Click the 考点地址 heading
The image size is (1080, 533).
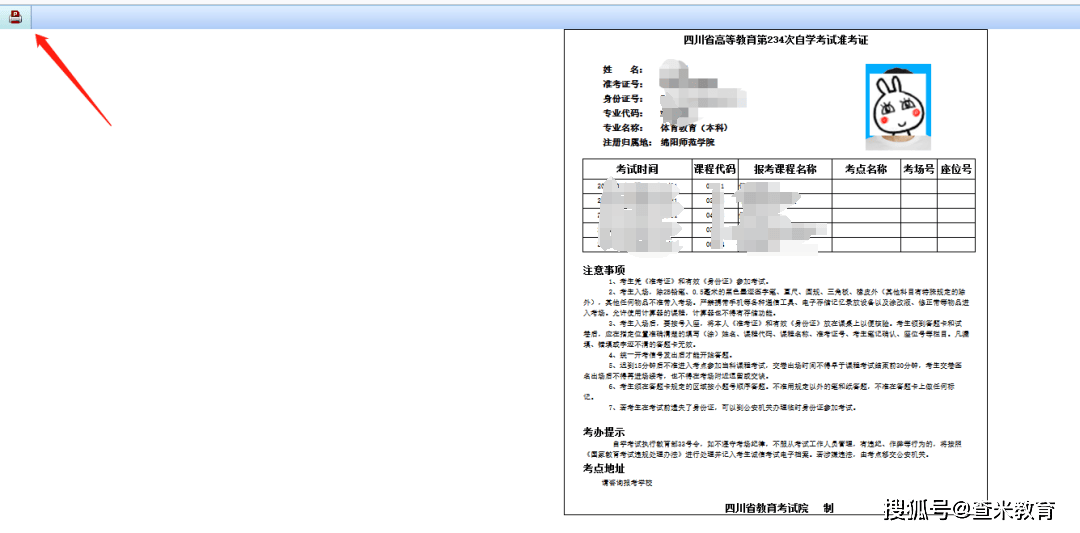(603, 468)
